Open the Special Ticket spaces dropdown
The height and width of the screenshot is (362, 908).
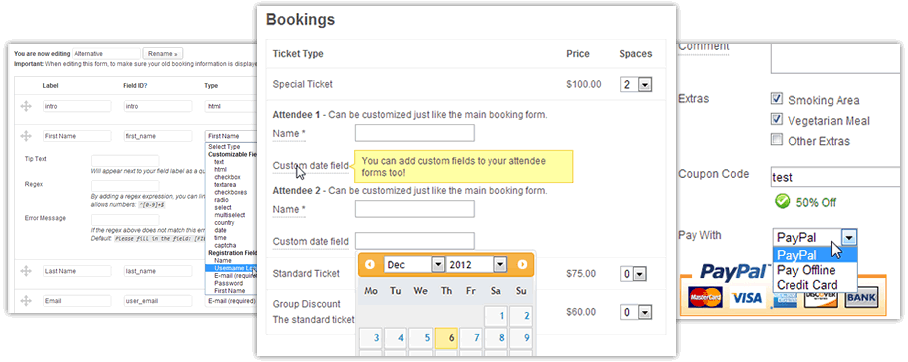[636, 85]
